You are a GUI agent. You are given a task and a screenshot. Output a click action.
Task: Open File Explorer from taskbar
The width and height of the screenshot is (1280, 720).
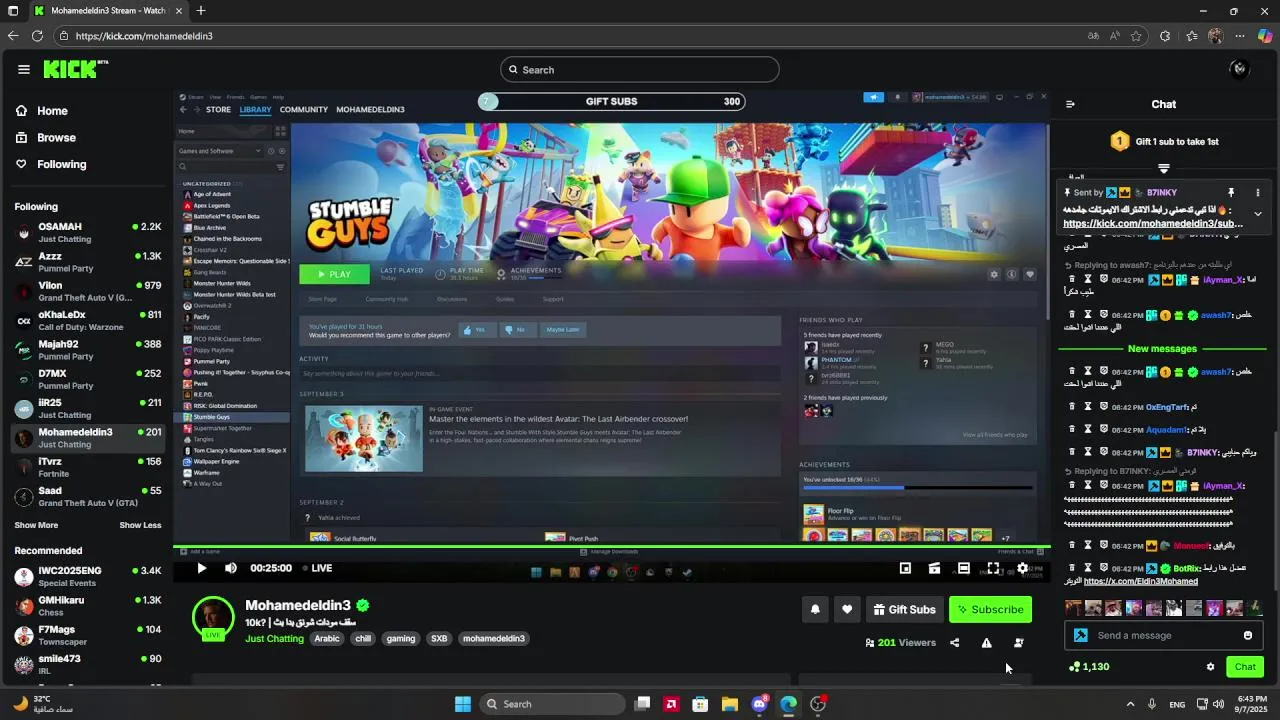click(730, 704)
